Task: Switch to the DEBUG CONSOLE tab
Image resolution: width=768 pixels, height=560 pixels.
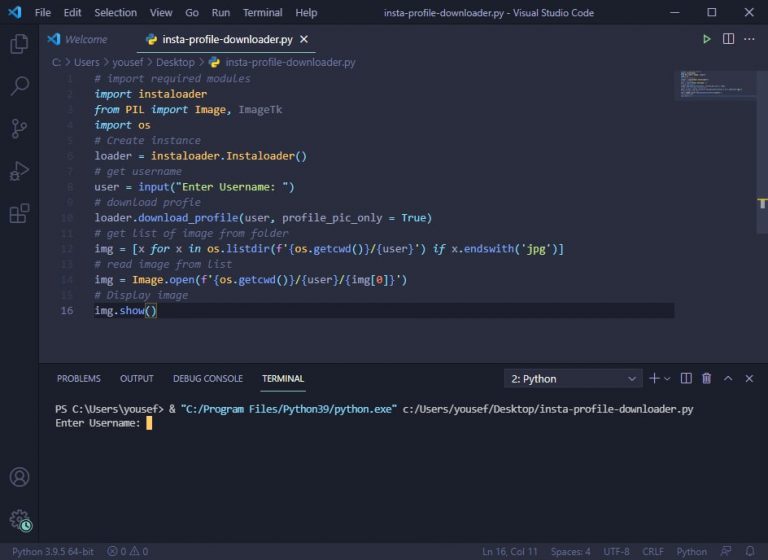Action: coord(208,379)
